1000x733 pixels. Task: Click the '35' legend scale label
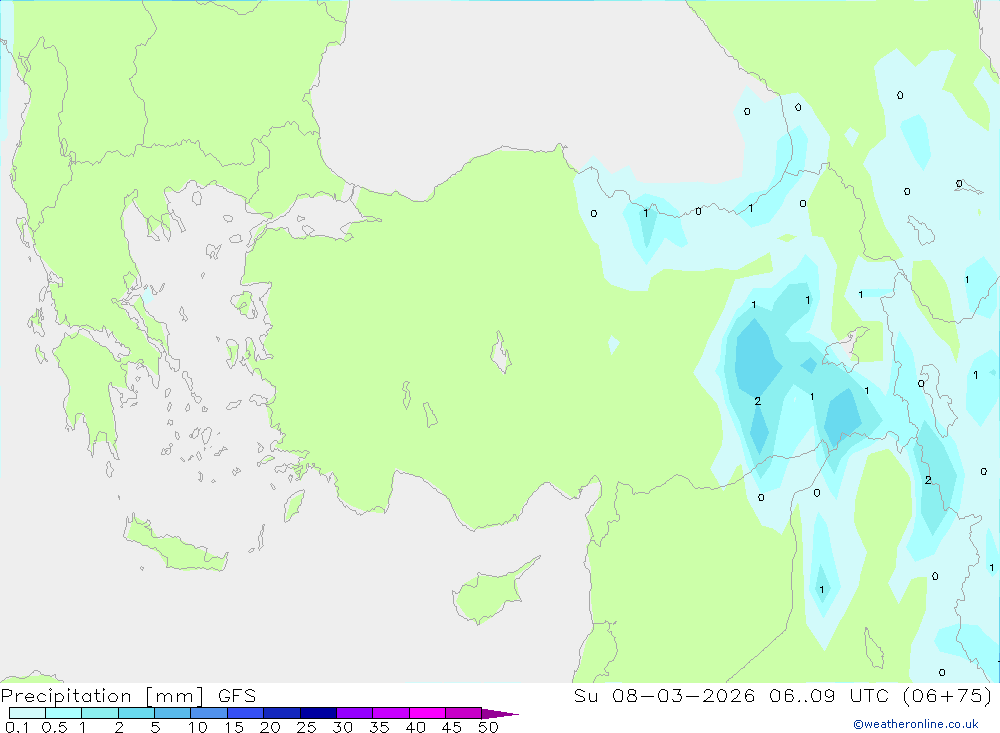[x=379, y=727]
